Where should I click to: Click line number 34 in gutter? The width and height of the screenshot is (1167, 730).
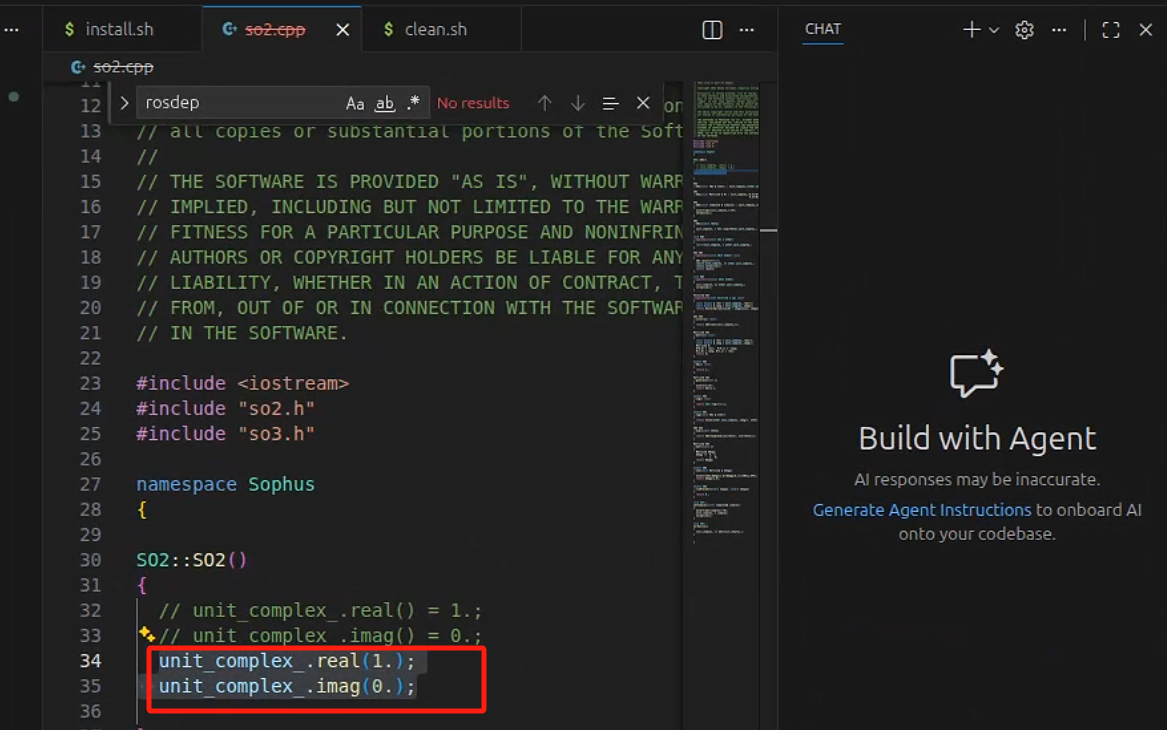[x=90, y=661]
